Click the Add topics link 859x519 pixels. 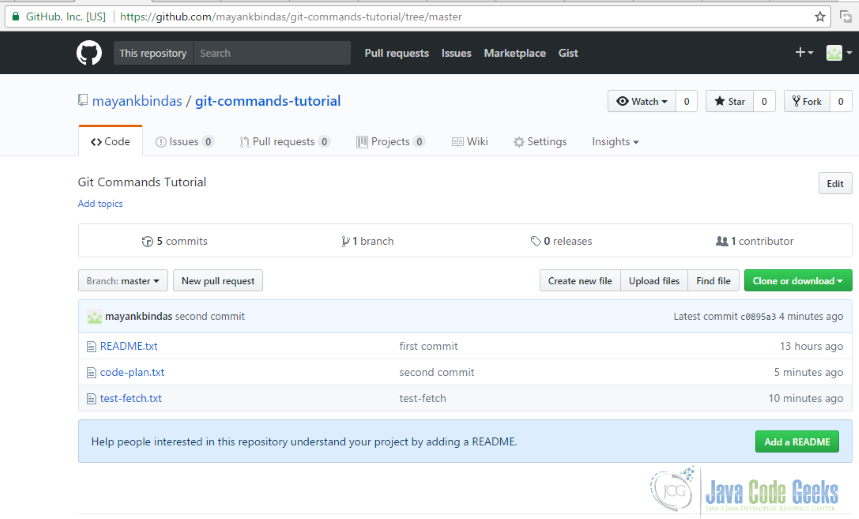(x=100, y=203)
